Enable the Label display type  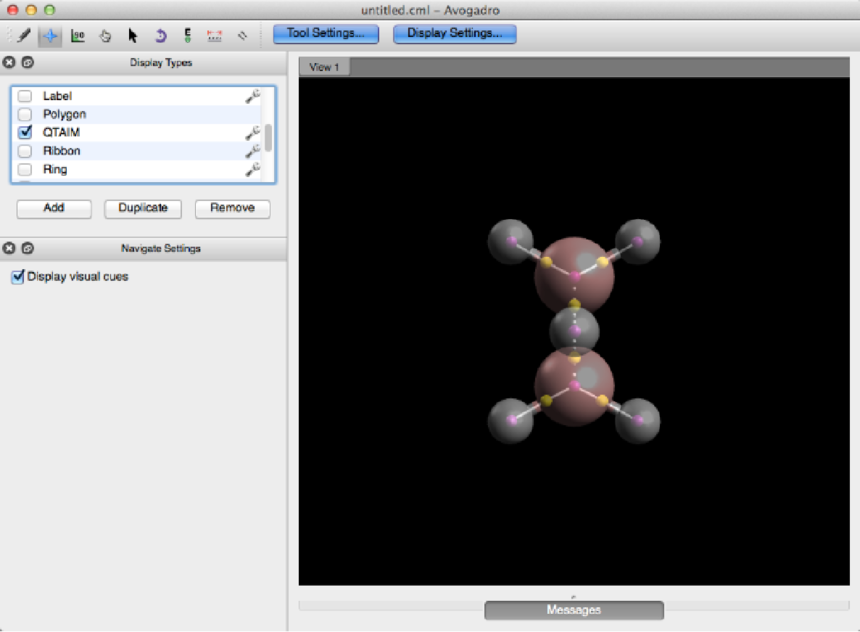coord(25,96)
